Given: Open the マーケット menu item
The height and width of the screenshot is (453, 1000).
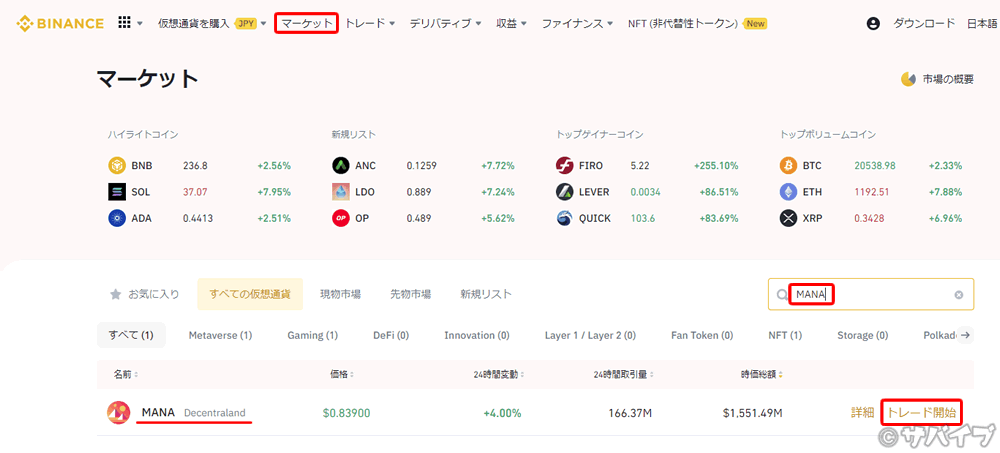Looking at the screenshot, I should (x=307, y=24).
